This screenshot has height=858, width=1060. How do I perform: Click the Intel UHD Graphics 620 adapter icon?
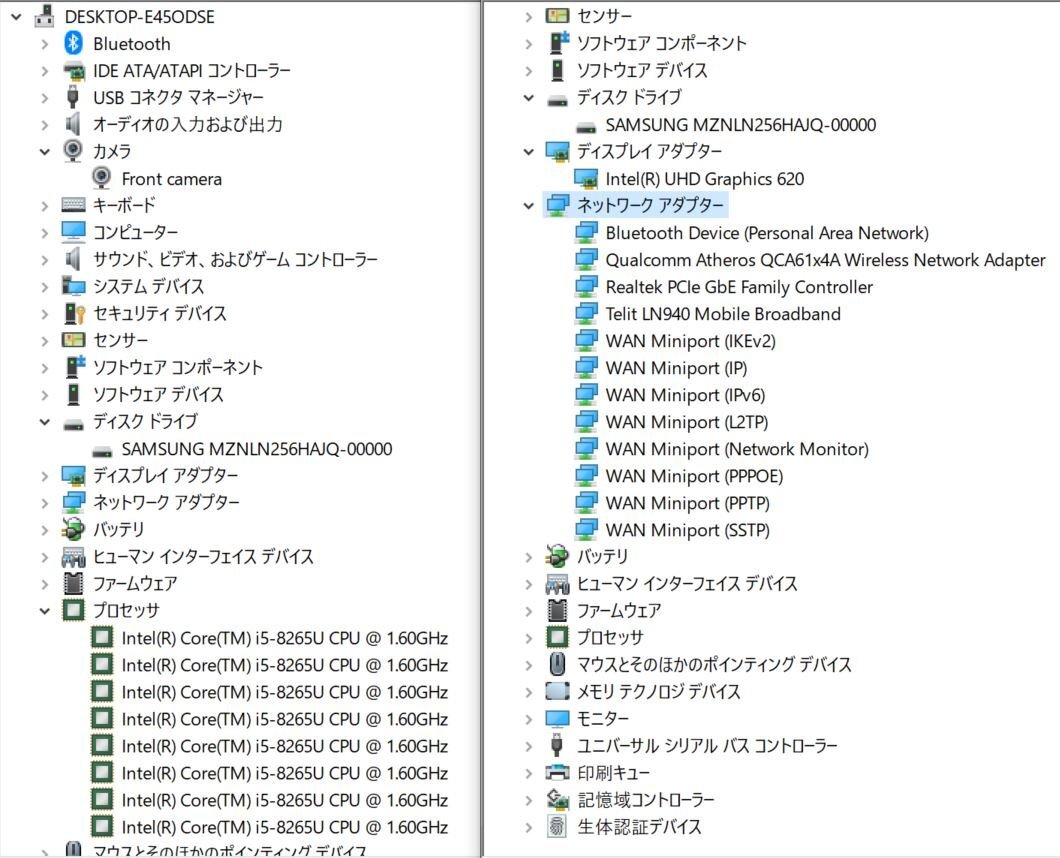(586, 178)
